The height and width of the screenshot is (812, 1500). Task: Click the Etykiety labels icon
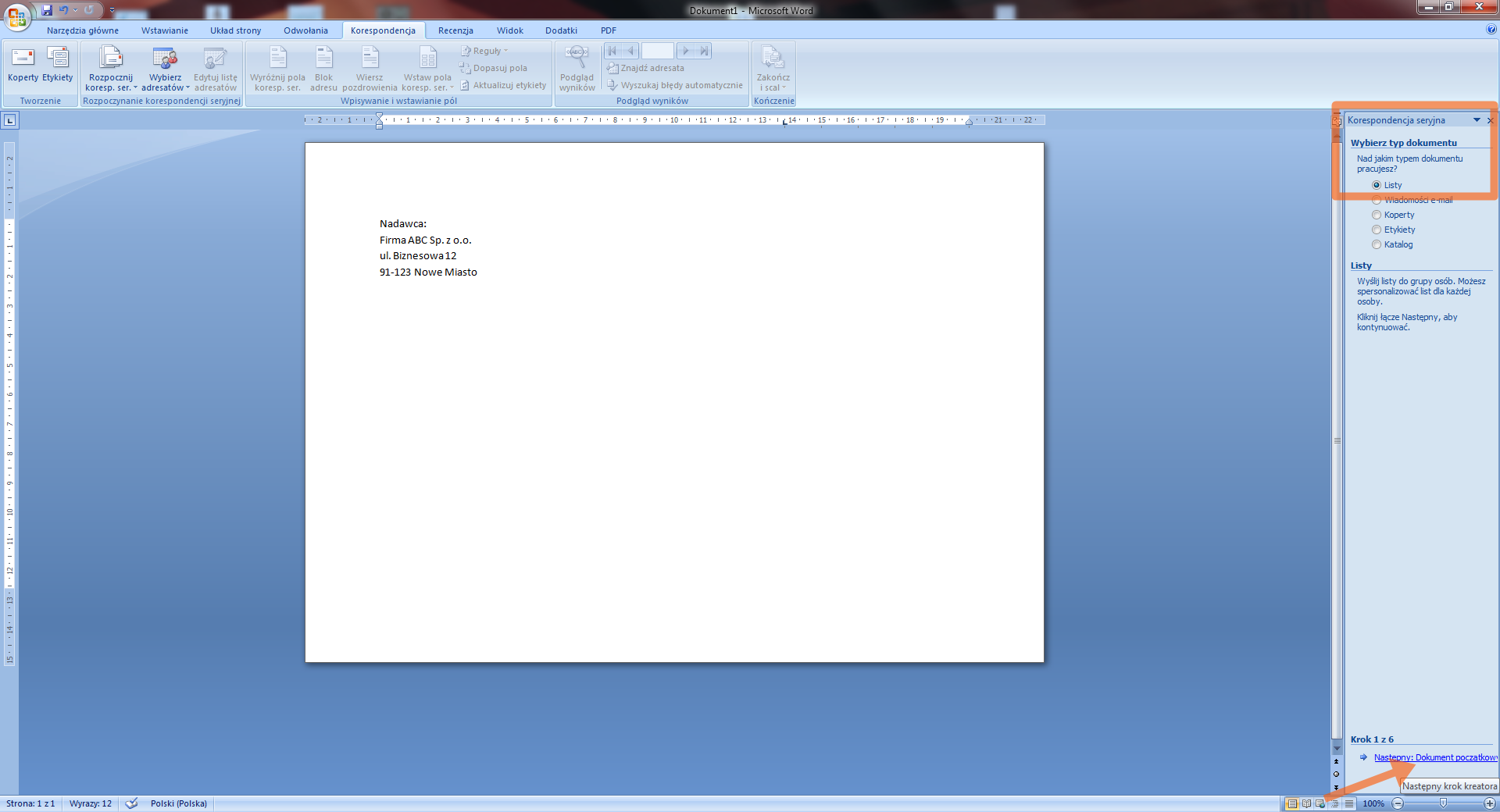click(x=58, y=59)
